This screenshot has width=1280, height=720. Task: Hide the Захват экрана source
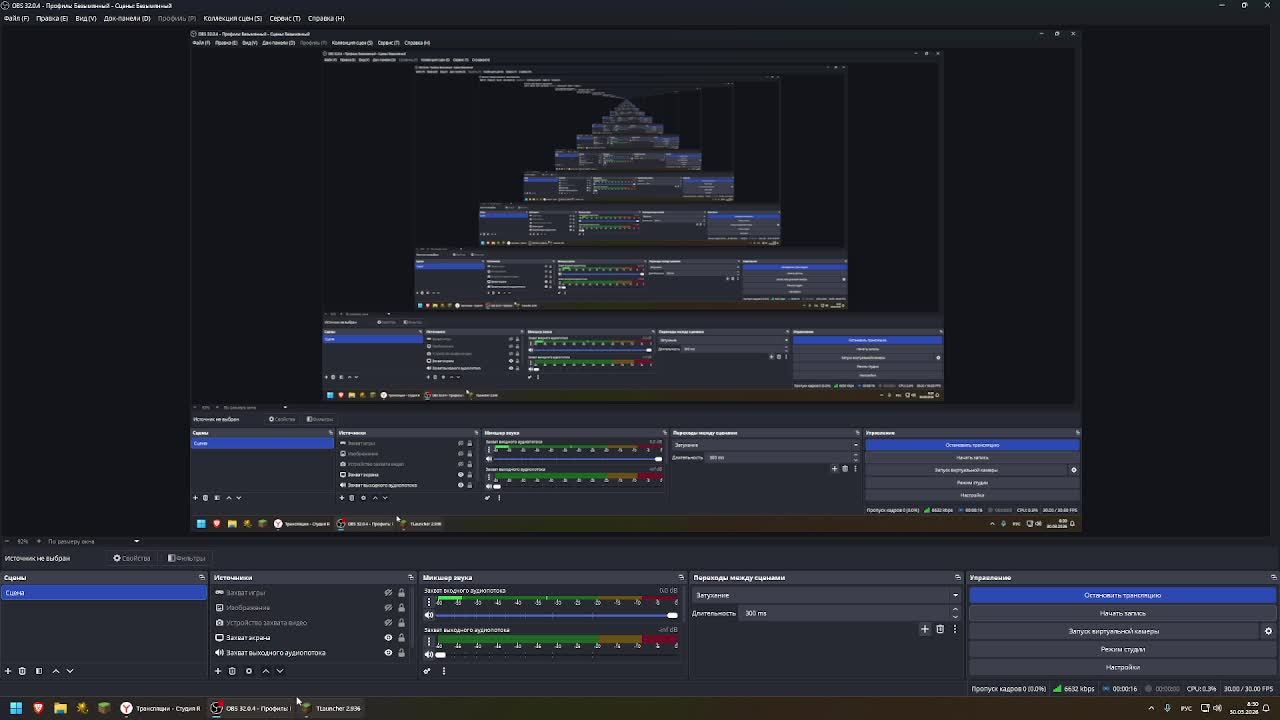[x=389, y=638]
